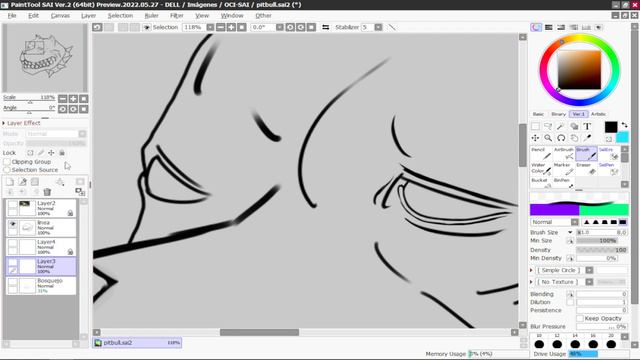Select the WaterColor tool

pos(542,169)
